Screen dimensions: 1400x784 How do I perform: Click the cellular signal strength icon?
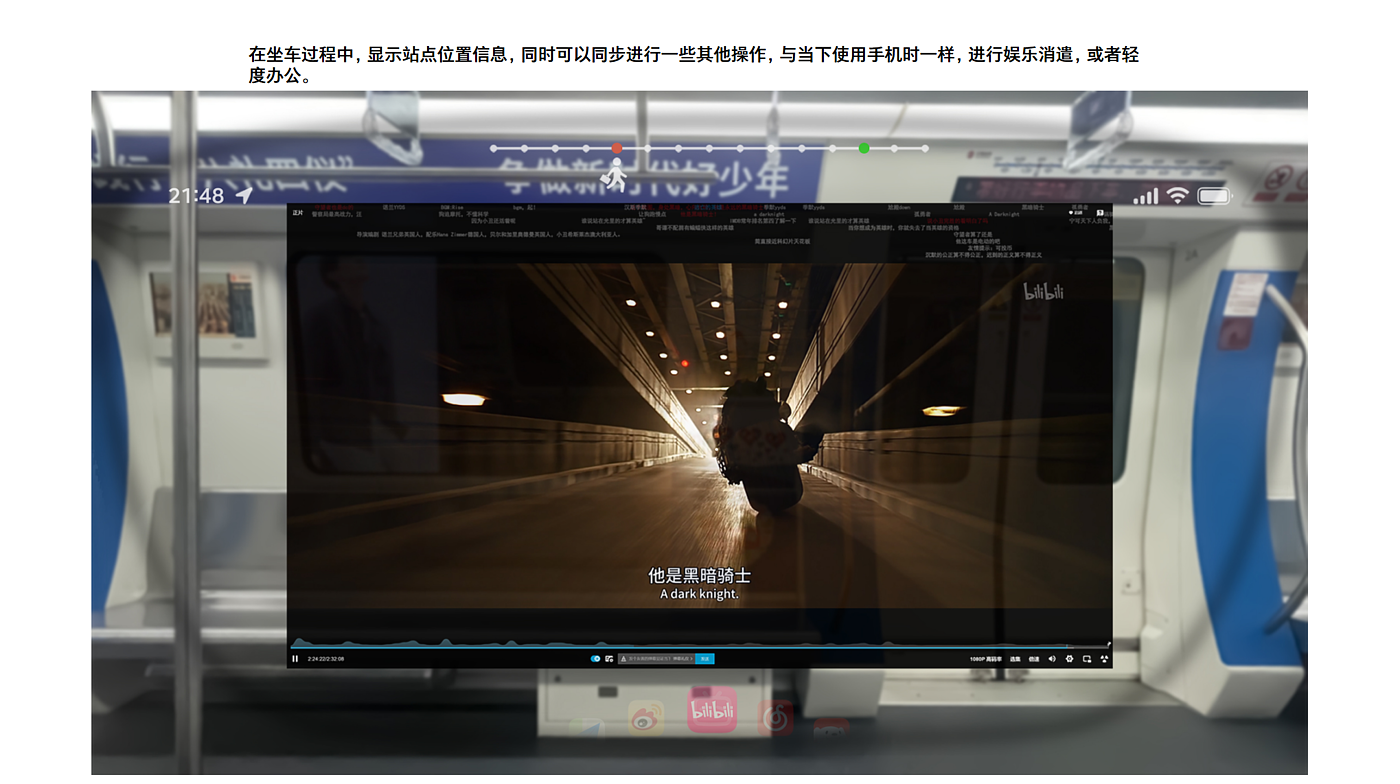point(1146,196)
